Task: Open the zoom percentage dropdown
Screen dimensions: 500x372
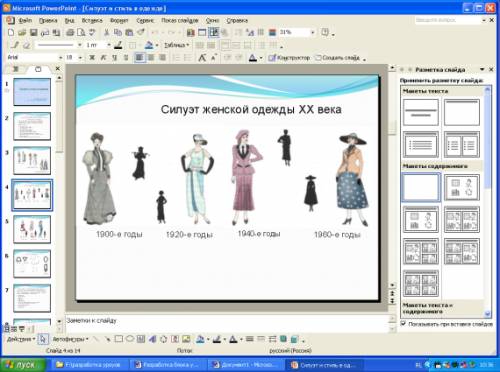Action: (313, 33)
